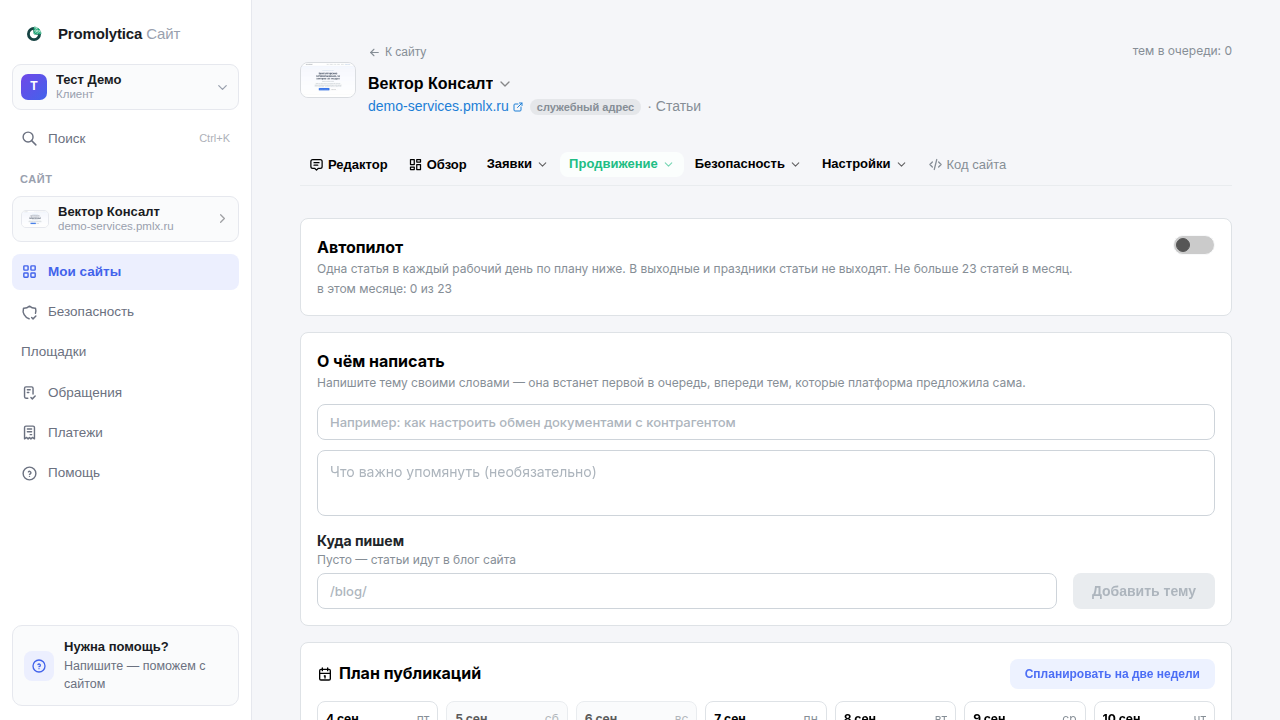Open Вектор Консалт site card chevron in sidebar
The width and height of the screenshot is (1280, 720).
tap(222, 219)
